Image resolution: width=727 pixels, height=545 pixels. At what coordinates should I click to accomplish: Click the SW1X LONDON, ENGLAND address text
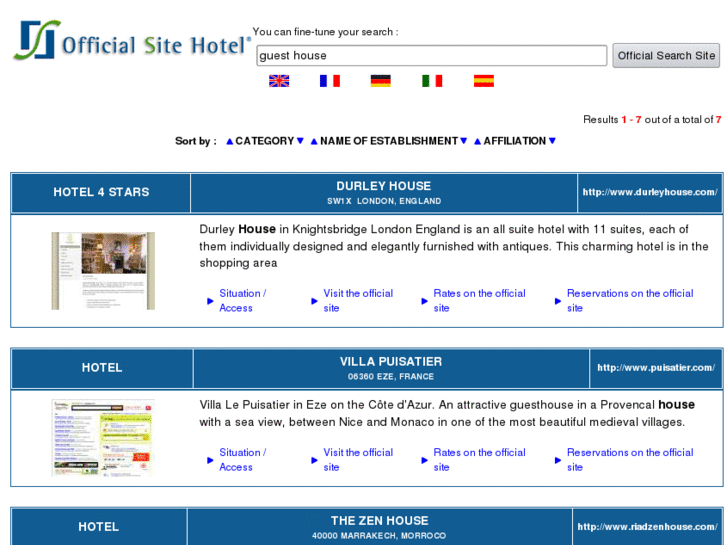pos(384,201)
